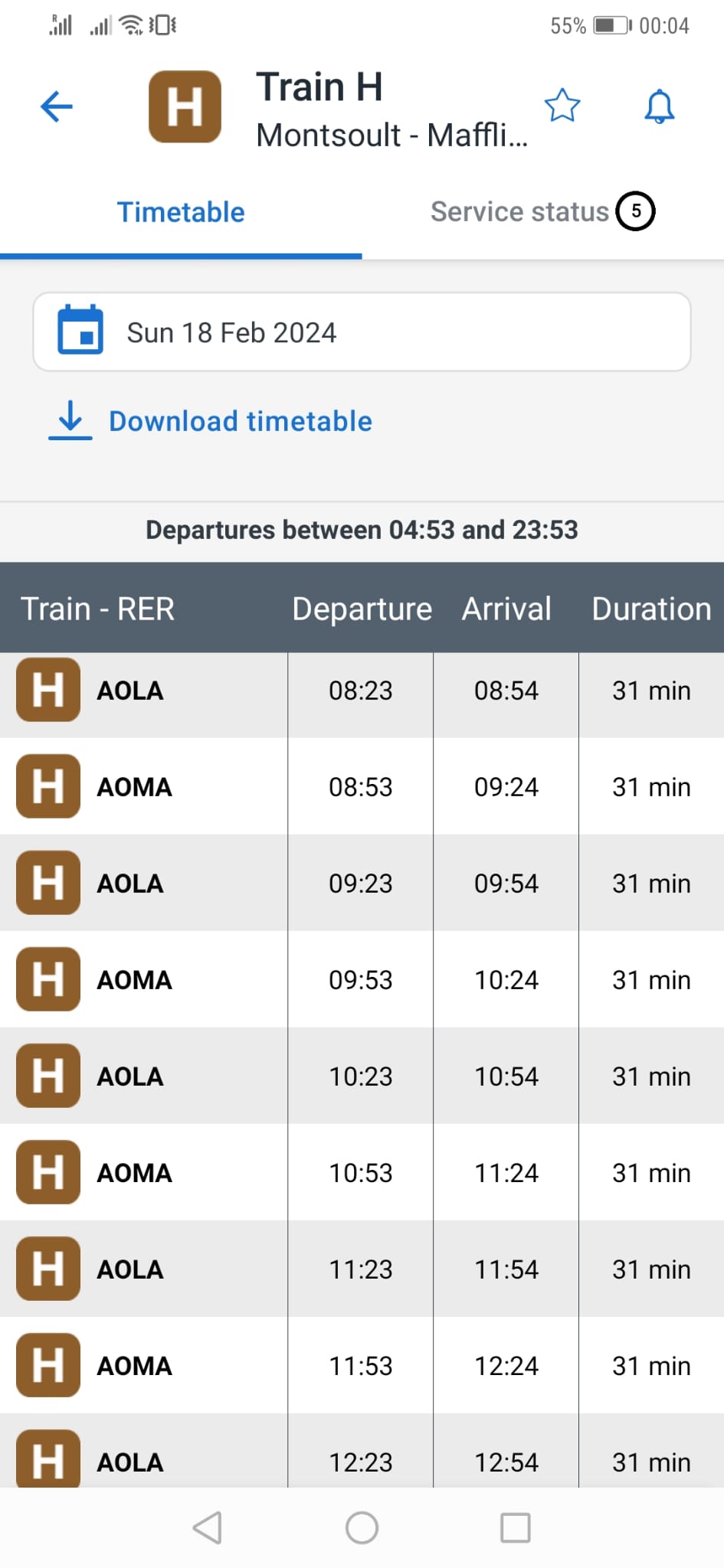The height and width of the screenshot is (1568, 724).
Task: Tap H icon of AOMA 09:53 train
Action: click(x=48, y=979)
